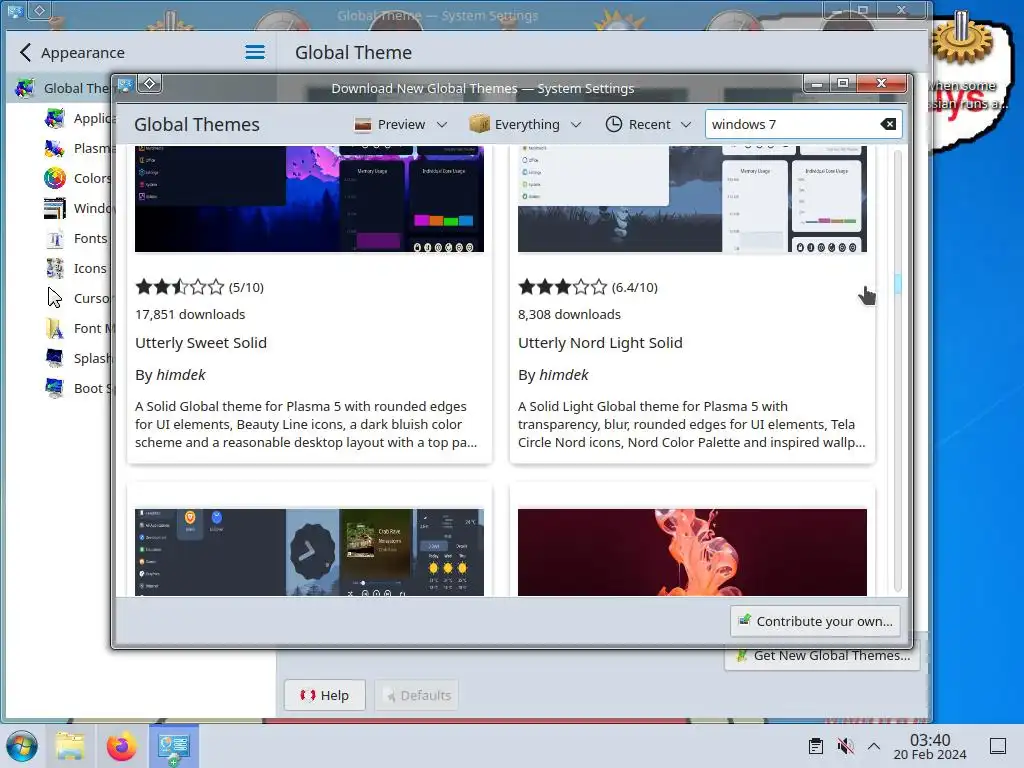The image size is (1024, 768).
Task: Select Global Theme sidebar icon
Action: click(x=25, y=88)
